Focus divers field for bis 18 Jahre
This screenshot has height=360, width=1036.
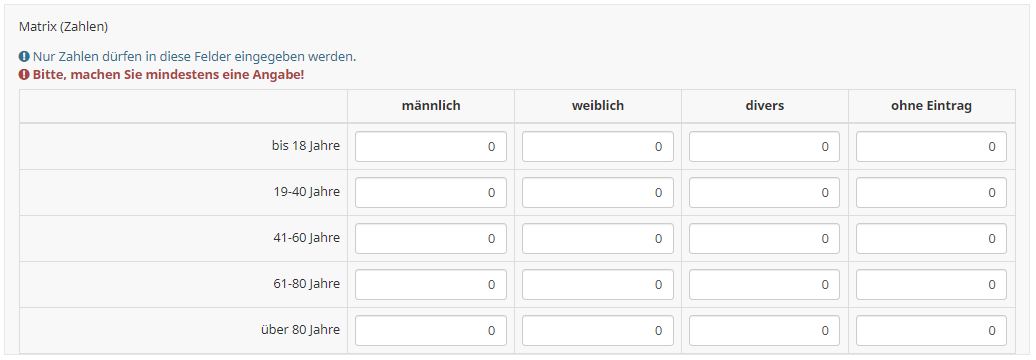(x=764, y=147)
